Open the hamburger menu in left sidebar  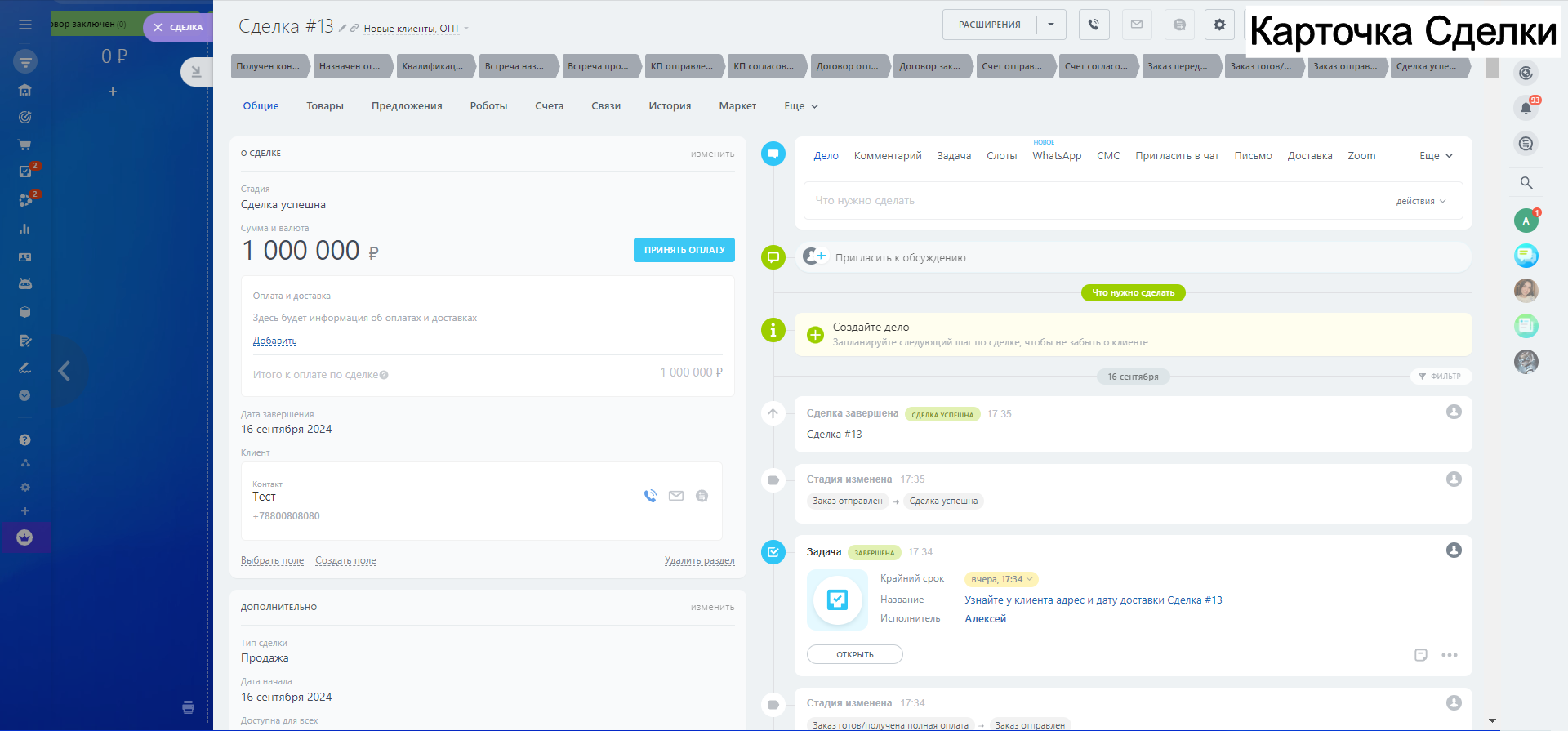tap(25, 25)
